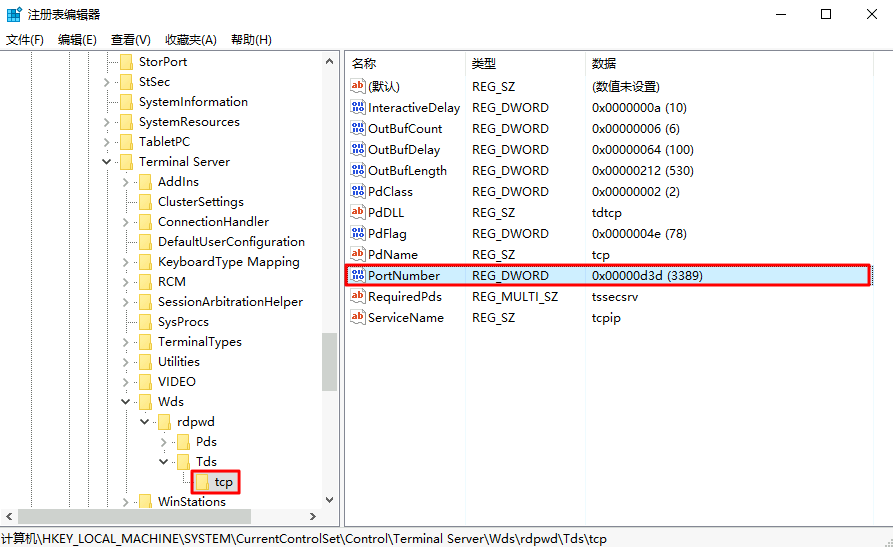Screen dimensions: 893x547
Task: Click the AddIns folder icon
Action: pyautogui.click(x=146, y=182)
